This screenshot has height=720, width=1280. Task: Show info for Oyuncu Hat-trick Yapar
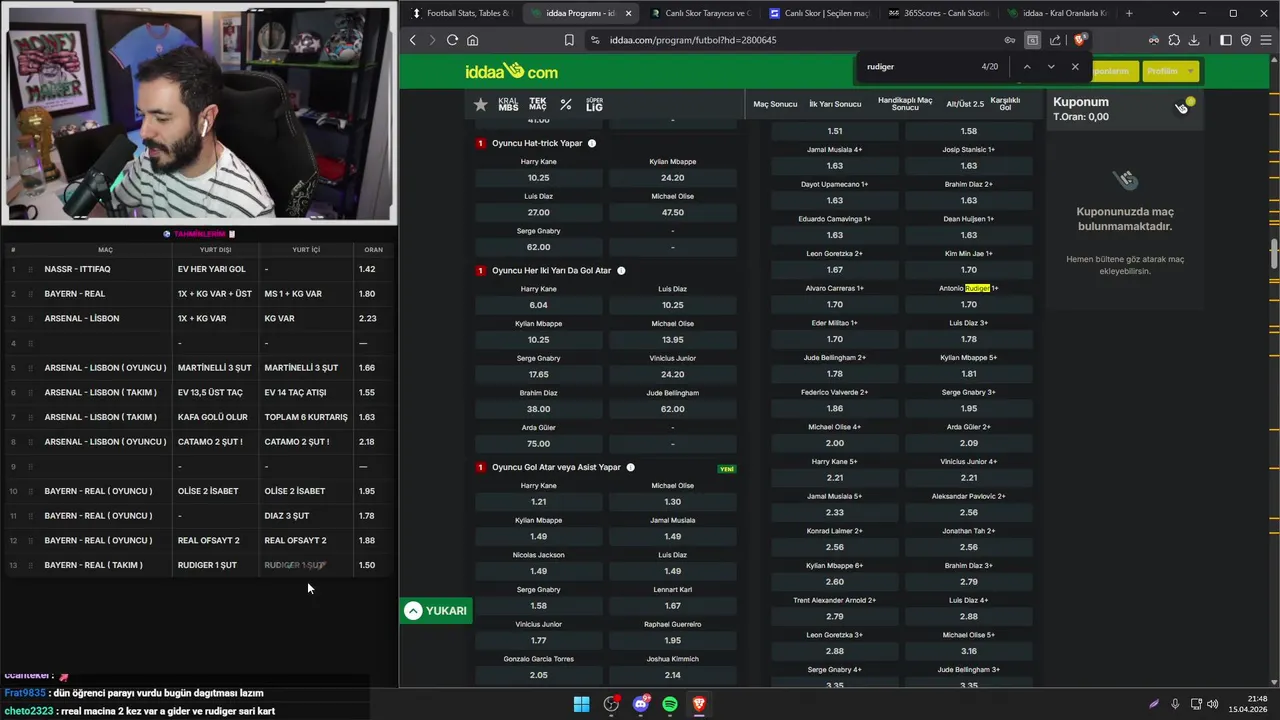(x=592, y=143)
